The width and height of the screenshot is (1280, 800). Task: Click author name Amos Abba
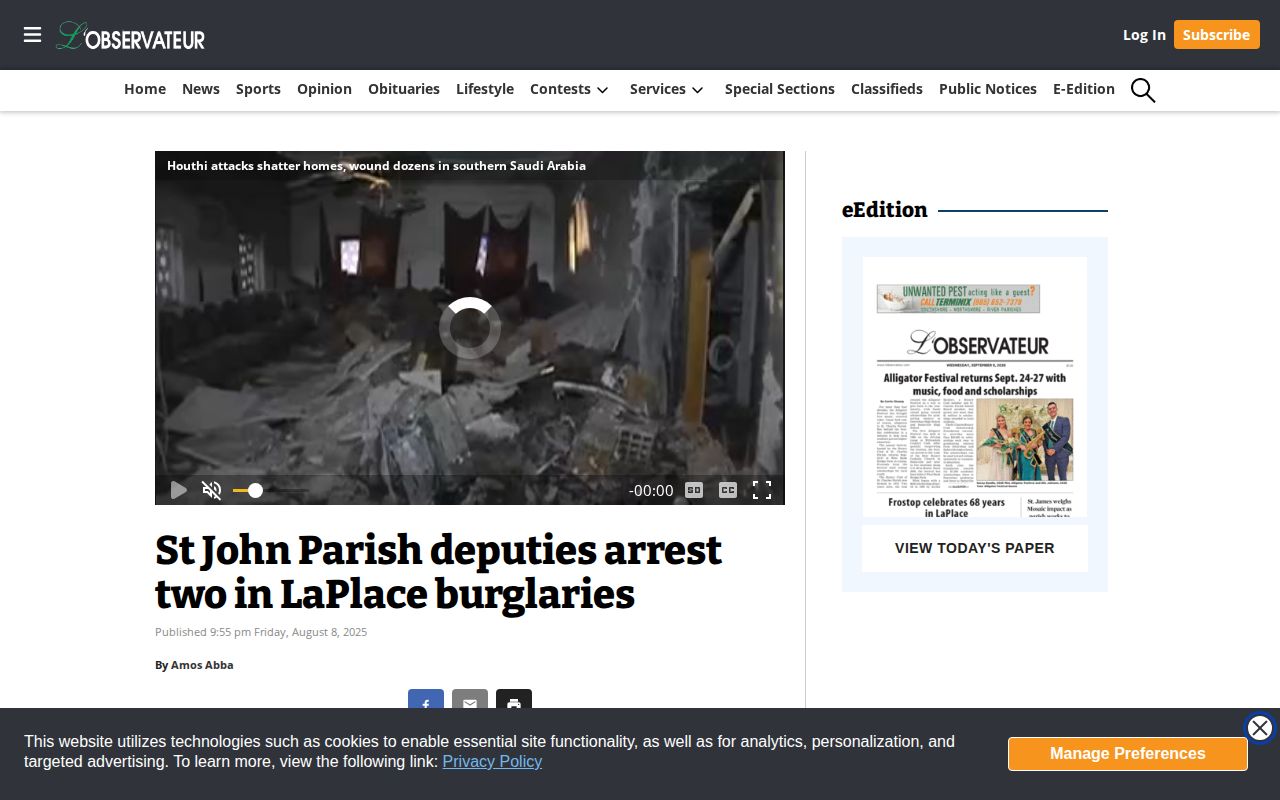tap(202, 665)
